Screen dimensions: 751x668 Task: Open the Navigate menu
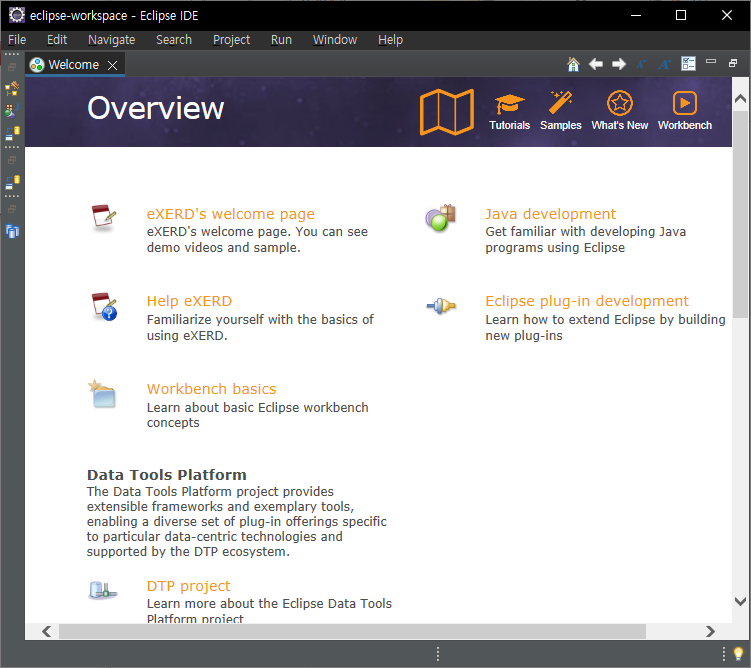click(112, 40)
